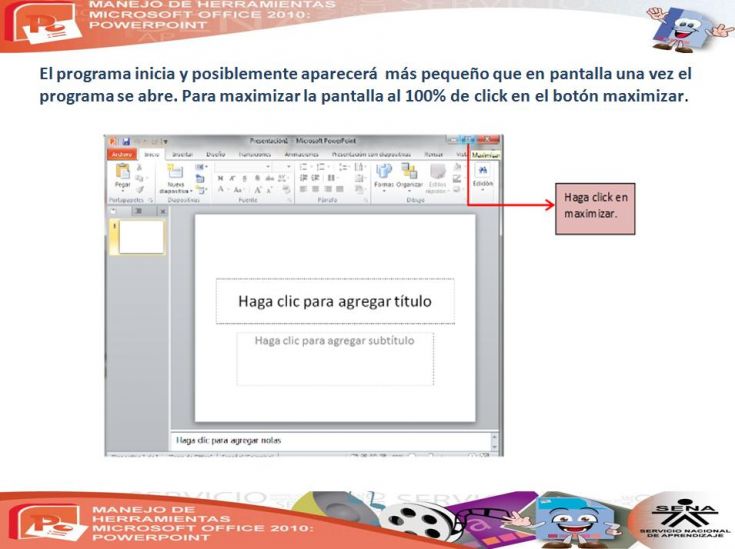
Task: Click the increase list level icon
Action: [x=315, y=178]
